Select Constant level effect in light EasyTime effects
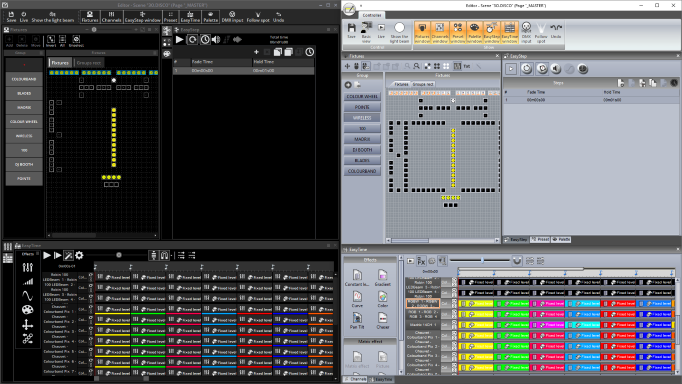The width and height of the screenshot is (682, 384). 357,277
